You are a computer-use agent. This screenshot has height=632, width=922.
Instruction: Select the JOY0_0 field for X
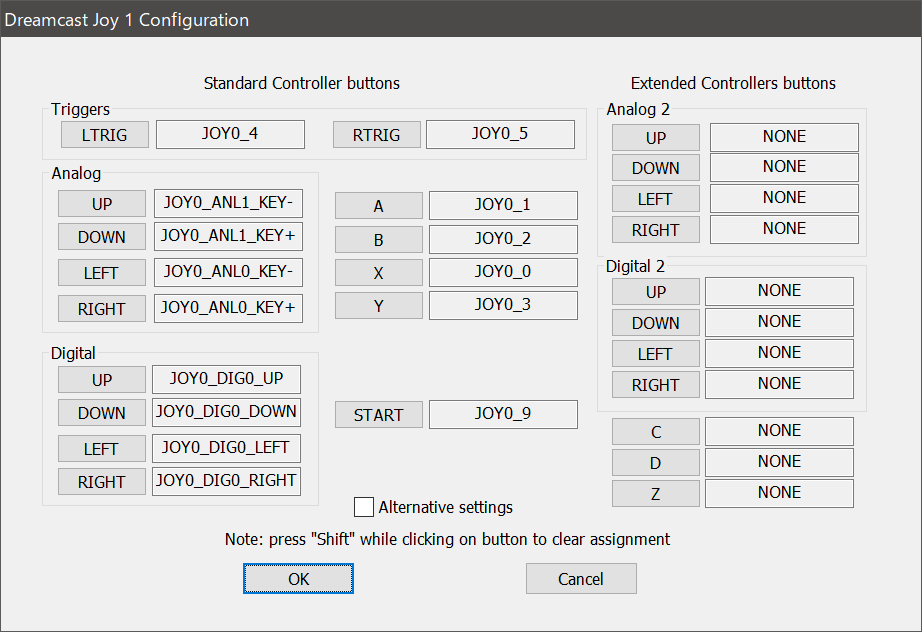[x=503, y=272]
